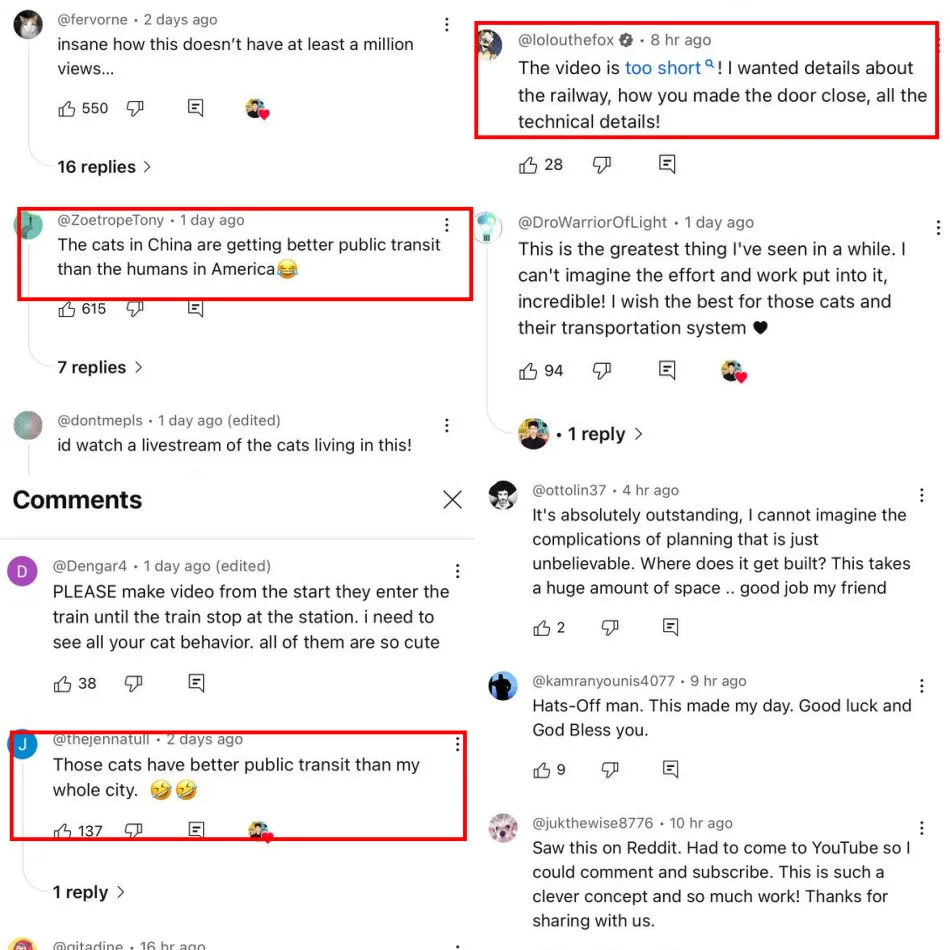Open options menu for @fervorne comment

(446, 24)
